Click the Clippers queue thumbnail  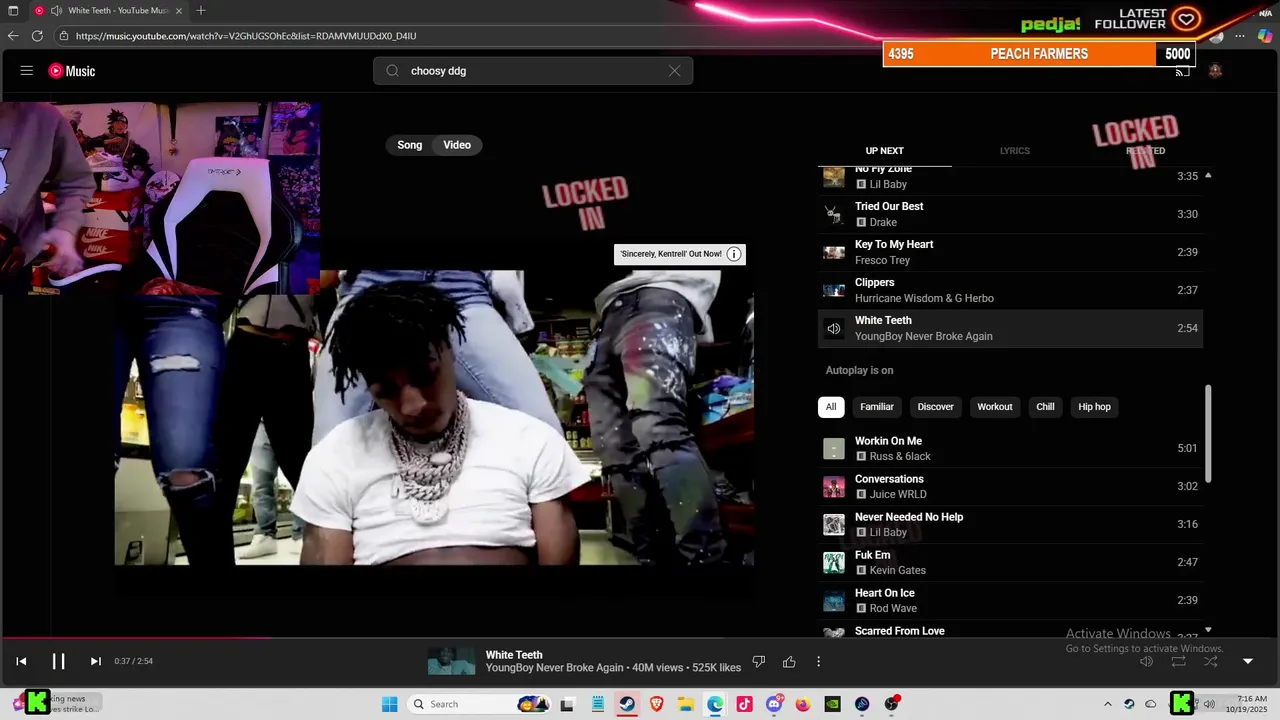pyautogui.click(x=834, y=290)
